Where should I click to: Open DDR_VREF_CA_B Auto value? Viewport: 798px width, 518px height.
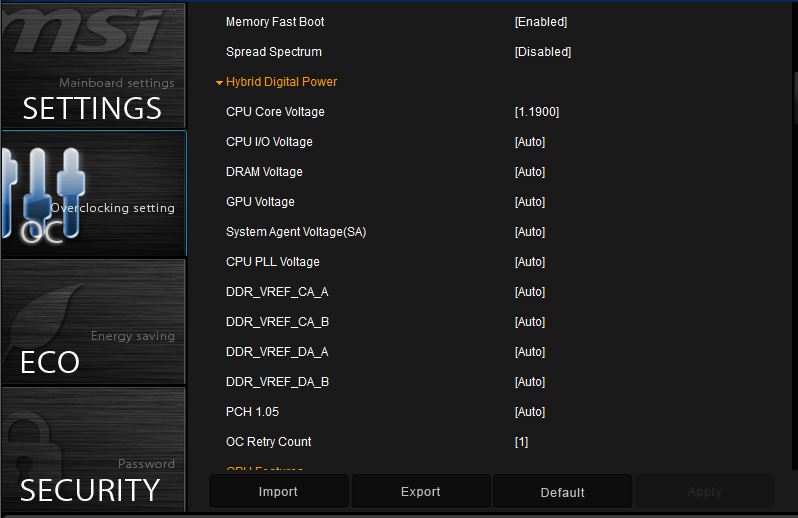(x=530, y=322)
